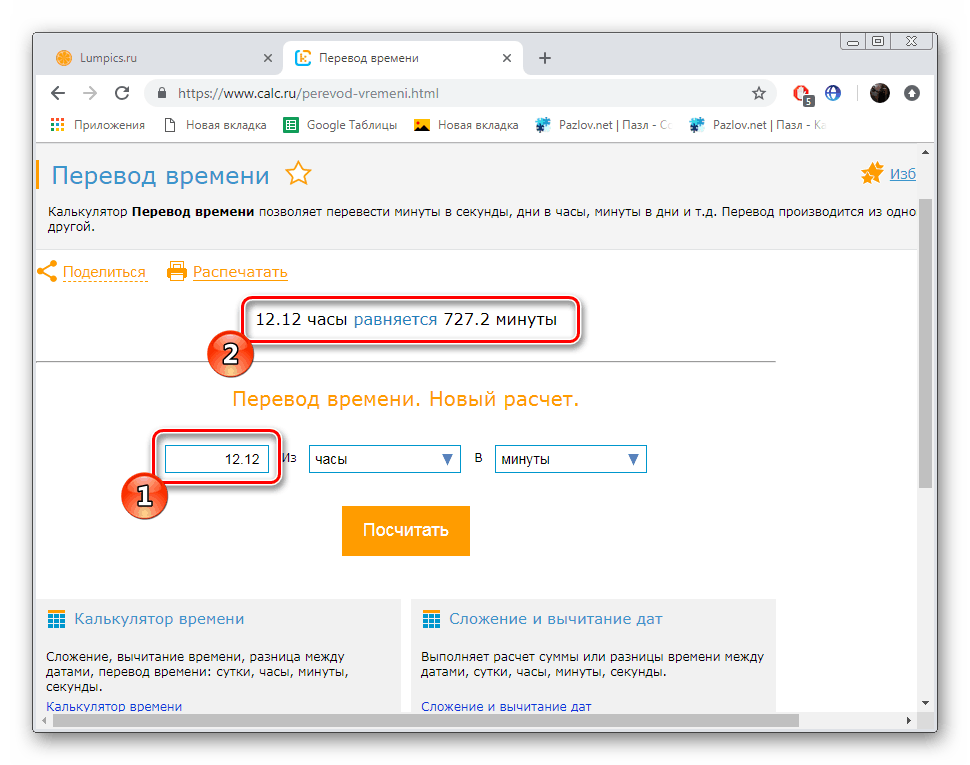The height and width of the screenshot is (765, 970).
Task: Click the Изб favorites link
Action: (x=903, y=174)
